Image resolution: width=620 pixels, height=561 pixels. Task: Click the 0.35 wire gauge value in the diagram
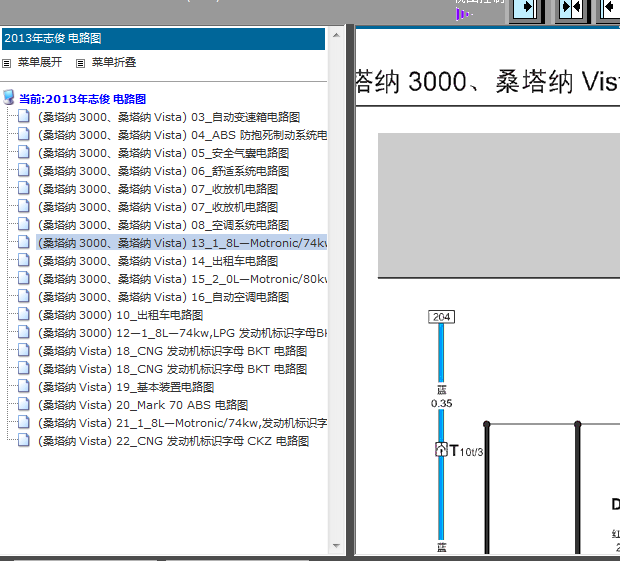pos(441,404)
